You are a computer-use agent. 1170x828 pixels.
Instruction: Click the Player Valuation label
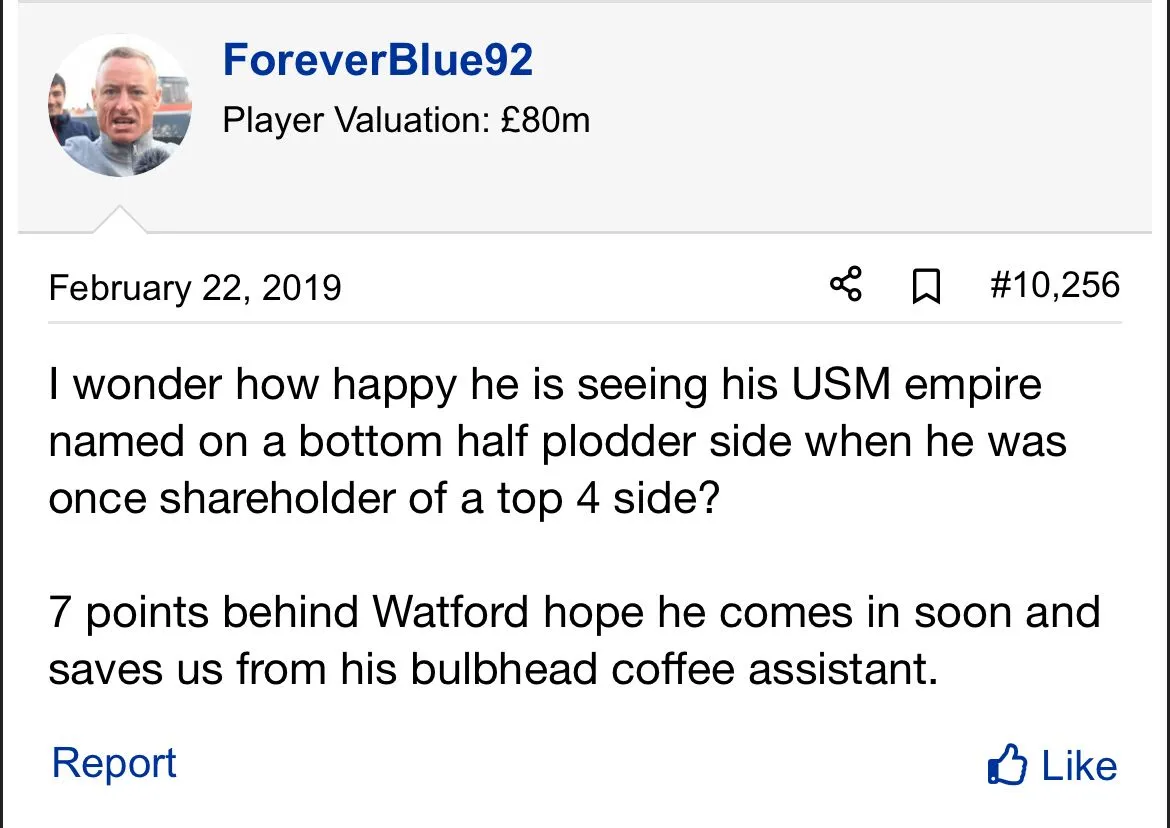[355, 121]
